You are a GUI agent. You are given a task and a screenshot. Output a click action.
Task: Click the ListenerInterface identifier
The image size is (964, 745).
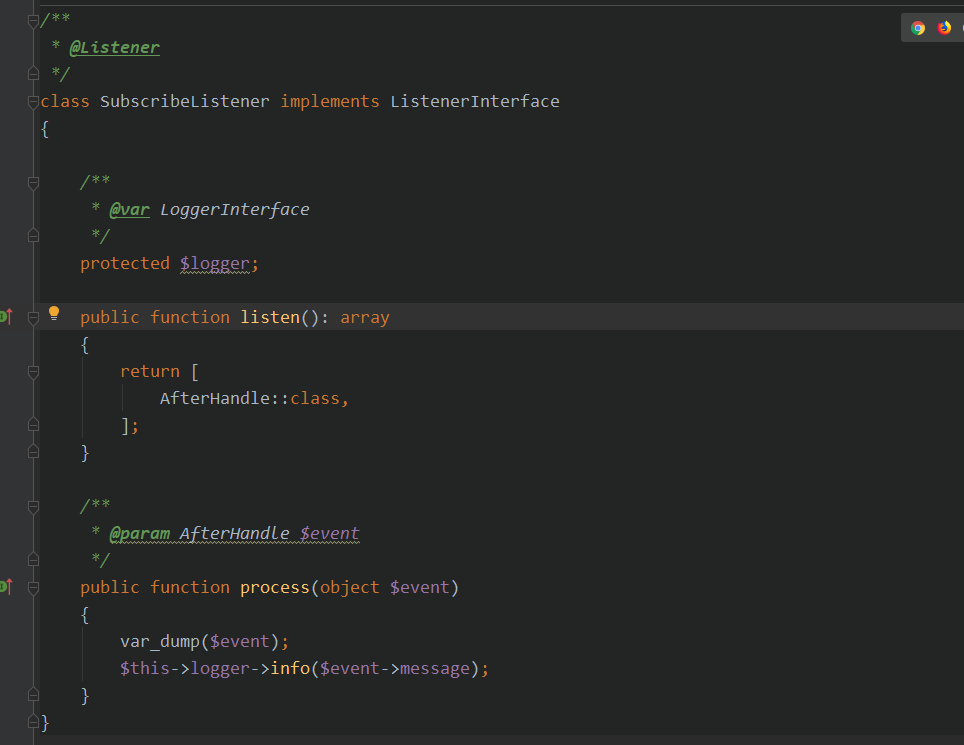[x=475, y=101]
